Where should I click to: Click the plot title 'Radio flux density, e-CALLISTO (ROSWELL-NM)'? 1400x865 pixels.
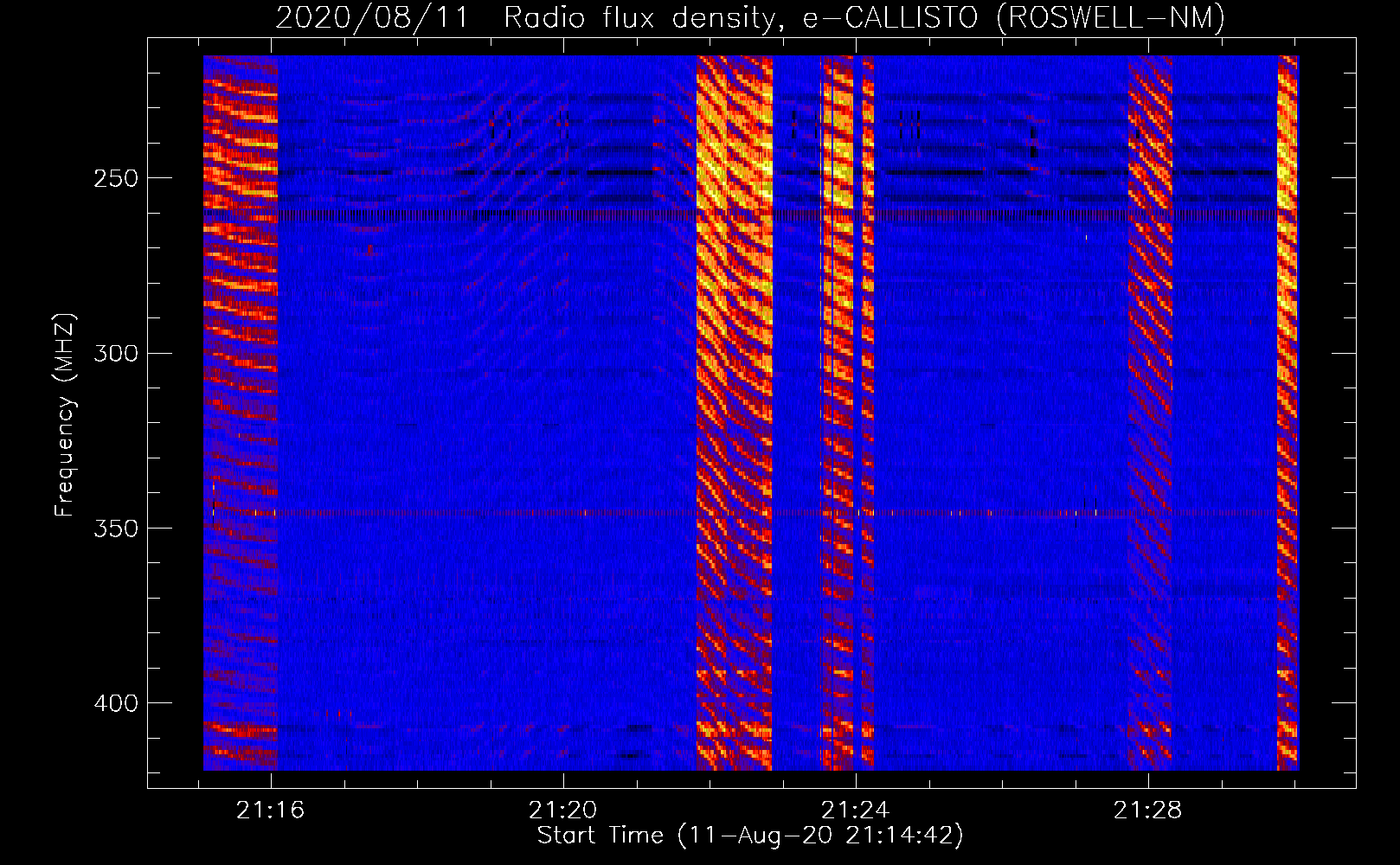(x=864, y=16)
